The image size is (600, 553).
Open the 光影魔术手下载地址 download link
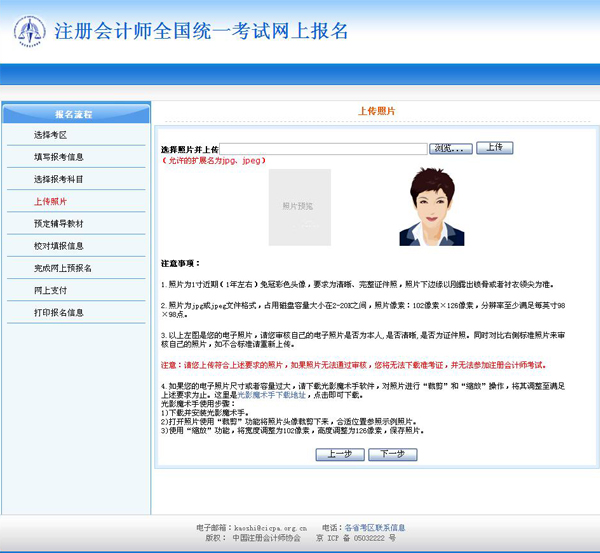pos(272,395)
